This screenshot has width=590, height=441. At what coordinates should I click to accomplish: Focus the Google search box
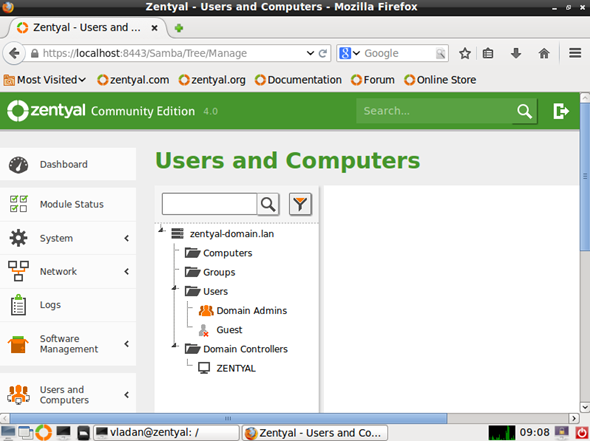399,53
